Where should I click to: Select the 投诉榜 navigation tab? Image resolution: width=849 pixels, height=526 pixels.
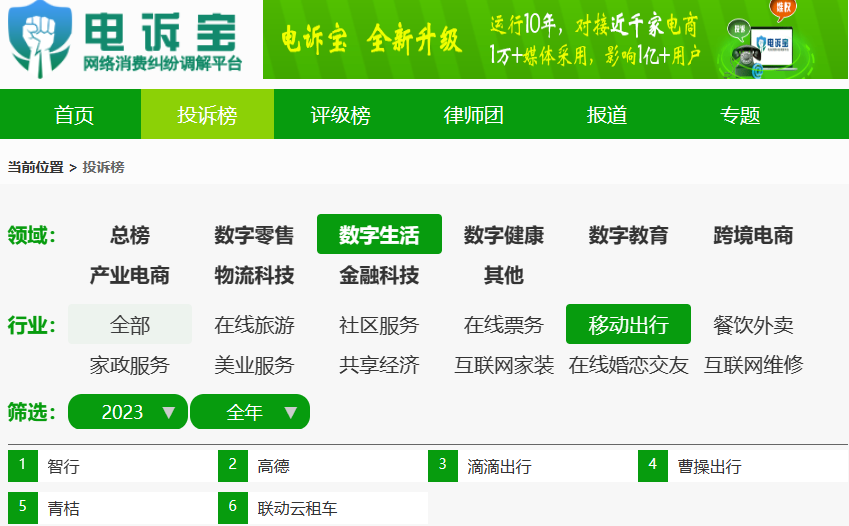coord(207,114)
